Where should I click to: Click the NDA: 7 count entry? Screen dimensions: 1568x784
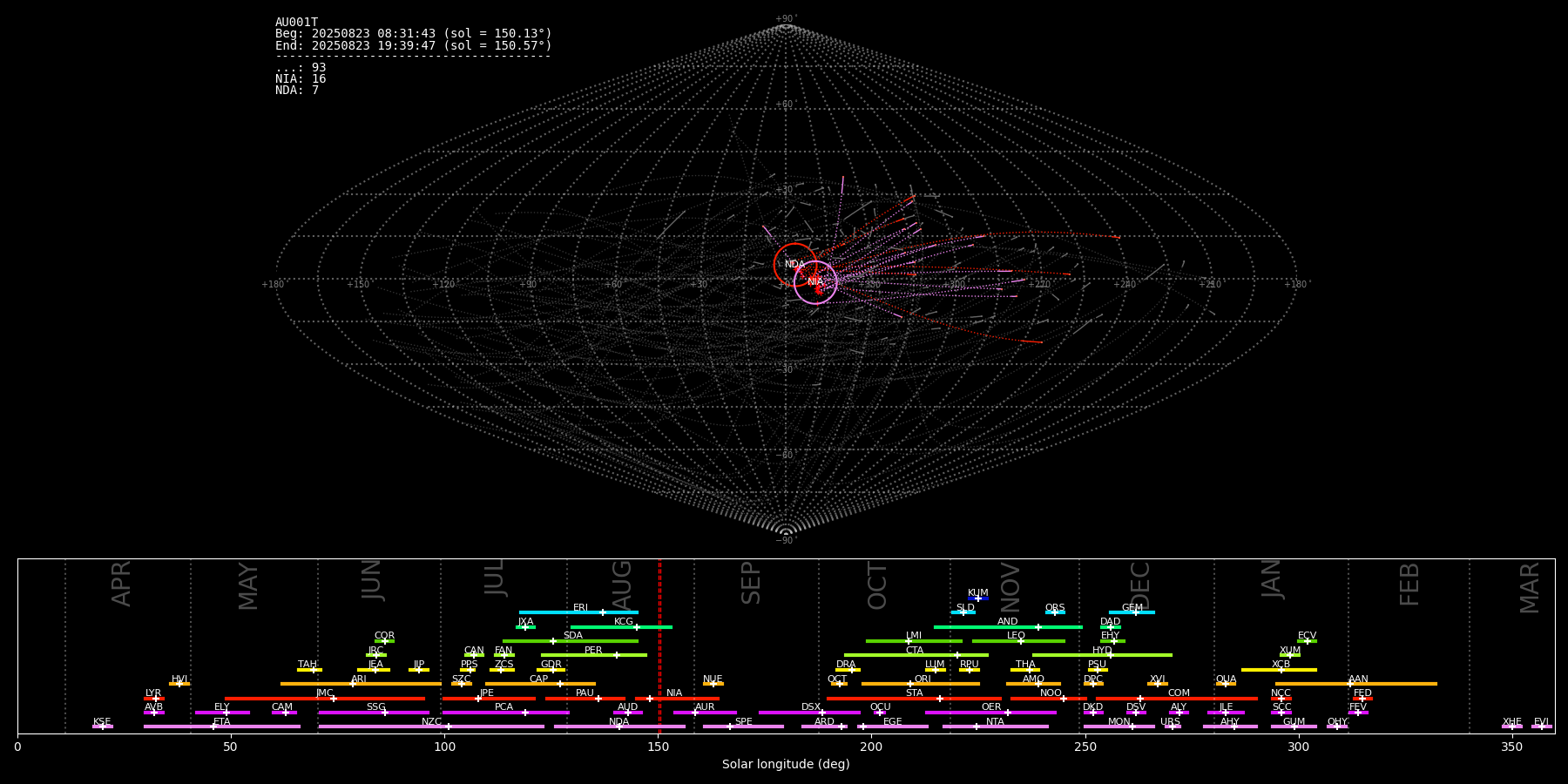coord(297,91)
